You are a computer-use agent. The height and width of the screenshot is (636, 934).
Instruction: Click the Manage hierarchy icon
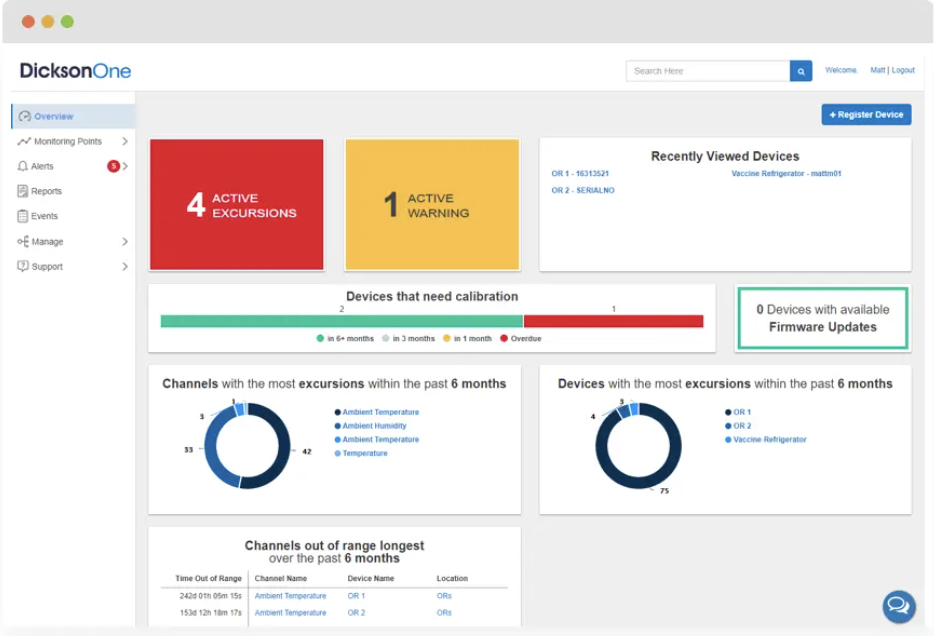(23, 242)
